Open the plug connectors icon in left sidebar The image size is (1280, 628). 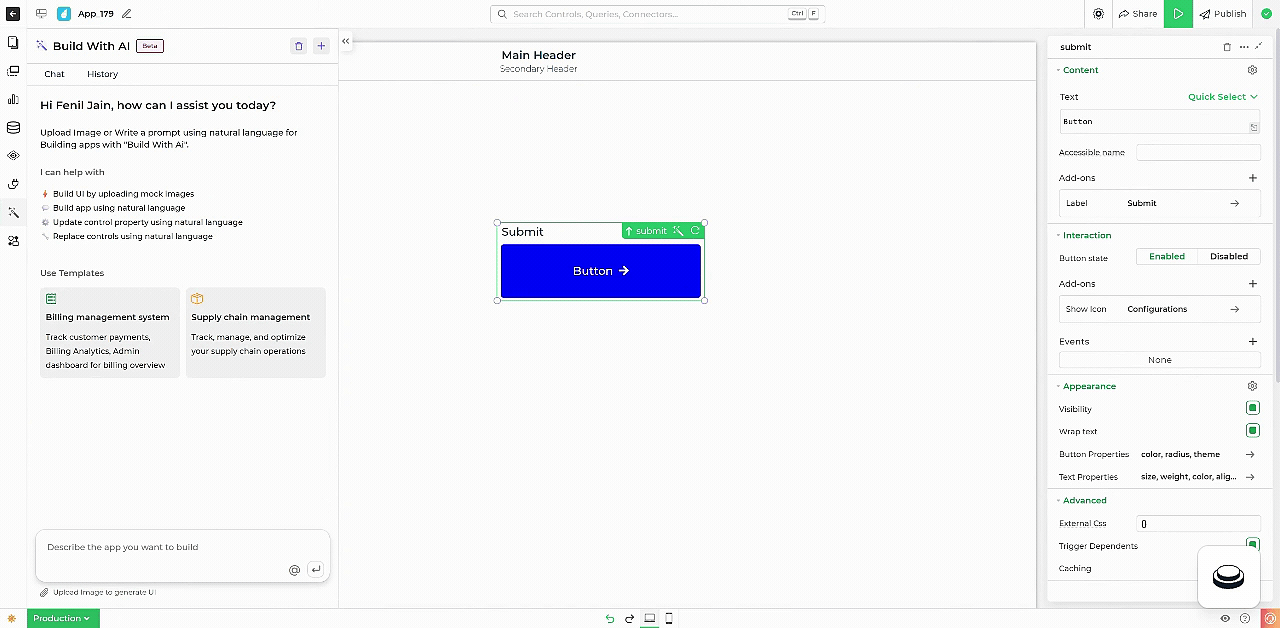(x=13, y=184)
